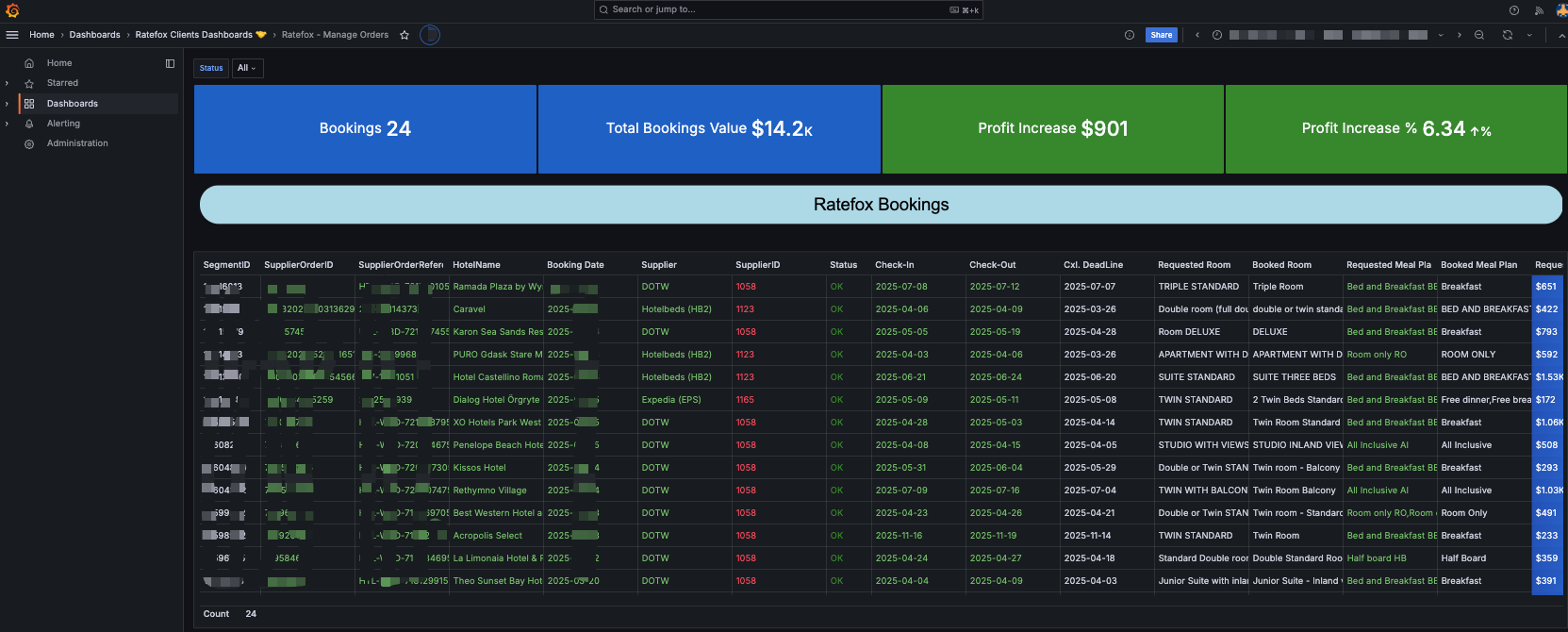Open the dashboard insights info icon
Image resolution: width=1568 pixels, height=632 pixels.
tap(1130, 35)
